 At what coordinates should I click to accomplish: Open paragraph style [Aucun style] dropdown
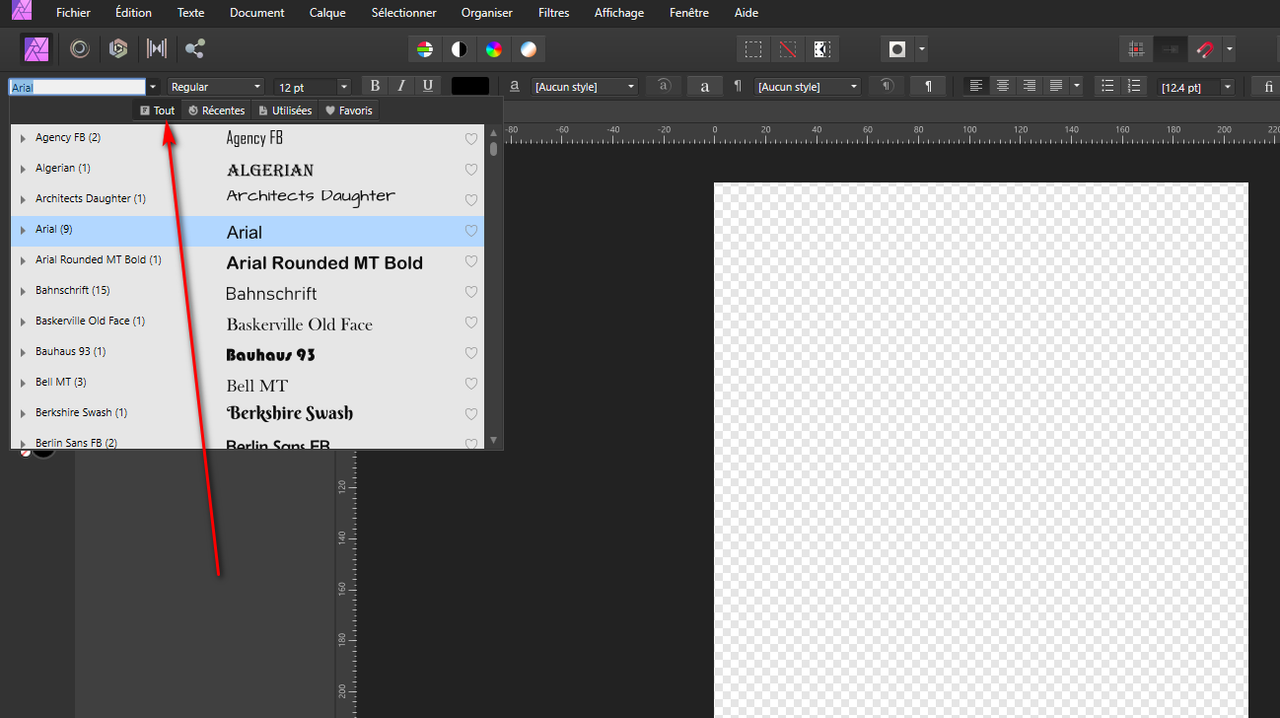click(x=807, y=87)
